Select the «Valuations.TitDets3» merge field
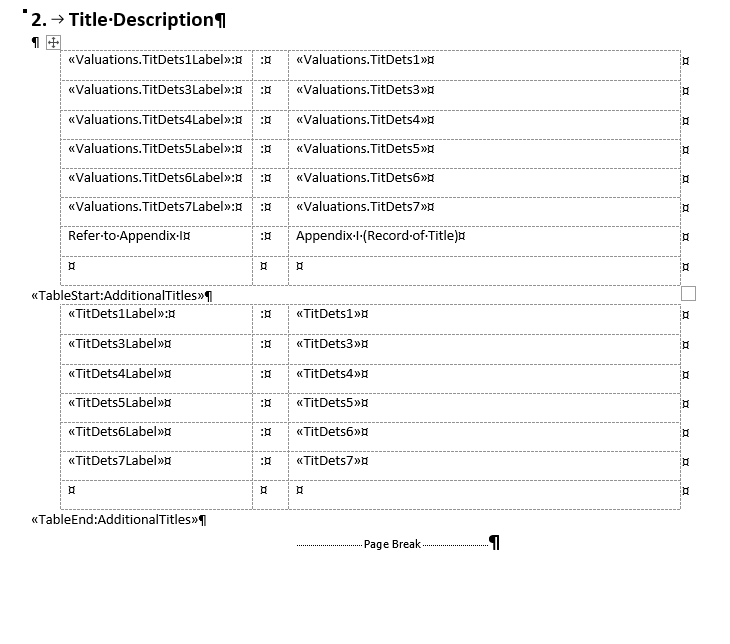Screen dimensions: 730x644 [x=361, y=90]
